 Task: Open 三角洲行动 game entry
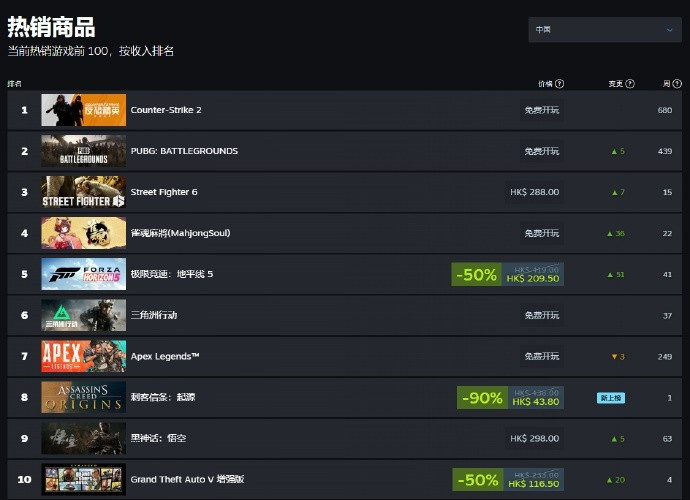click(154, 315)
